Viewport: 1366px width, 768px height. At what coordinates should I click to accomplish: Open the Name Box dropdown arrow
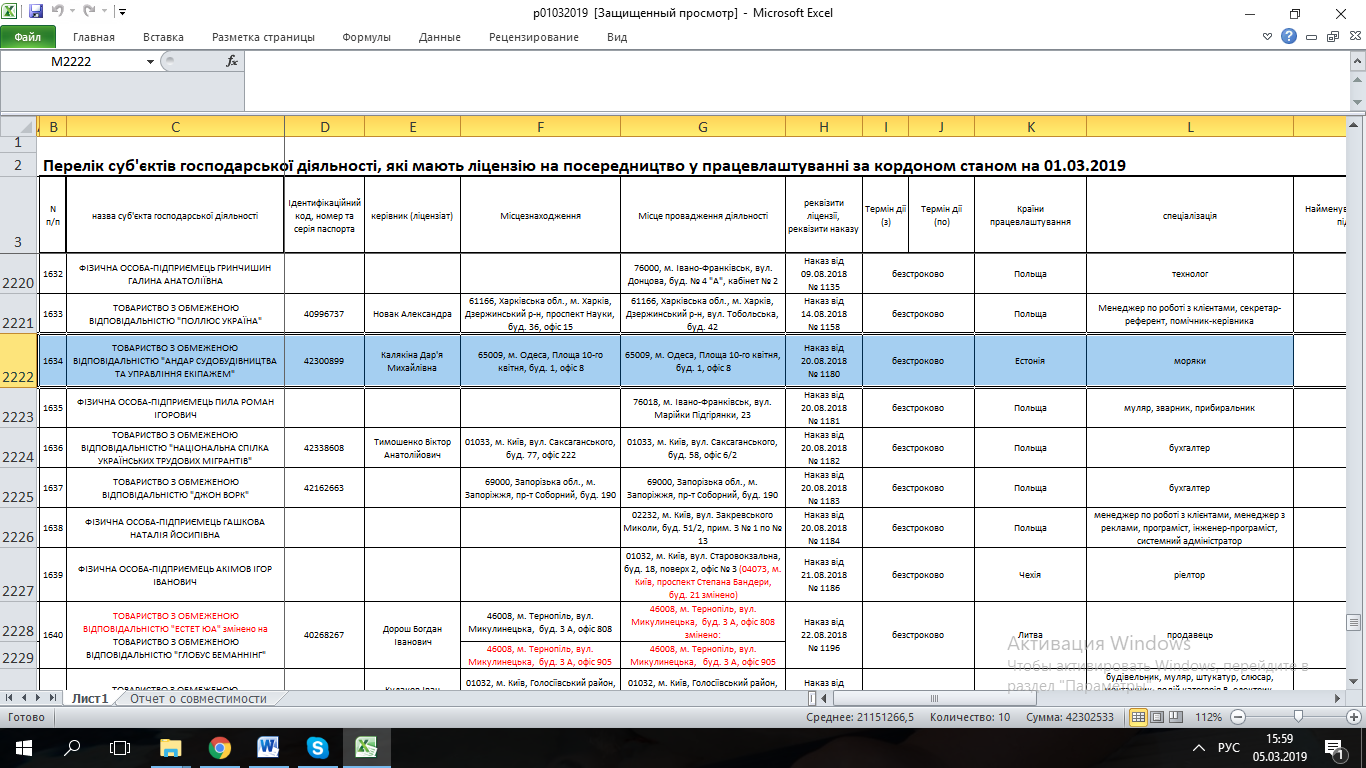[x=150, y=61]
